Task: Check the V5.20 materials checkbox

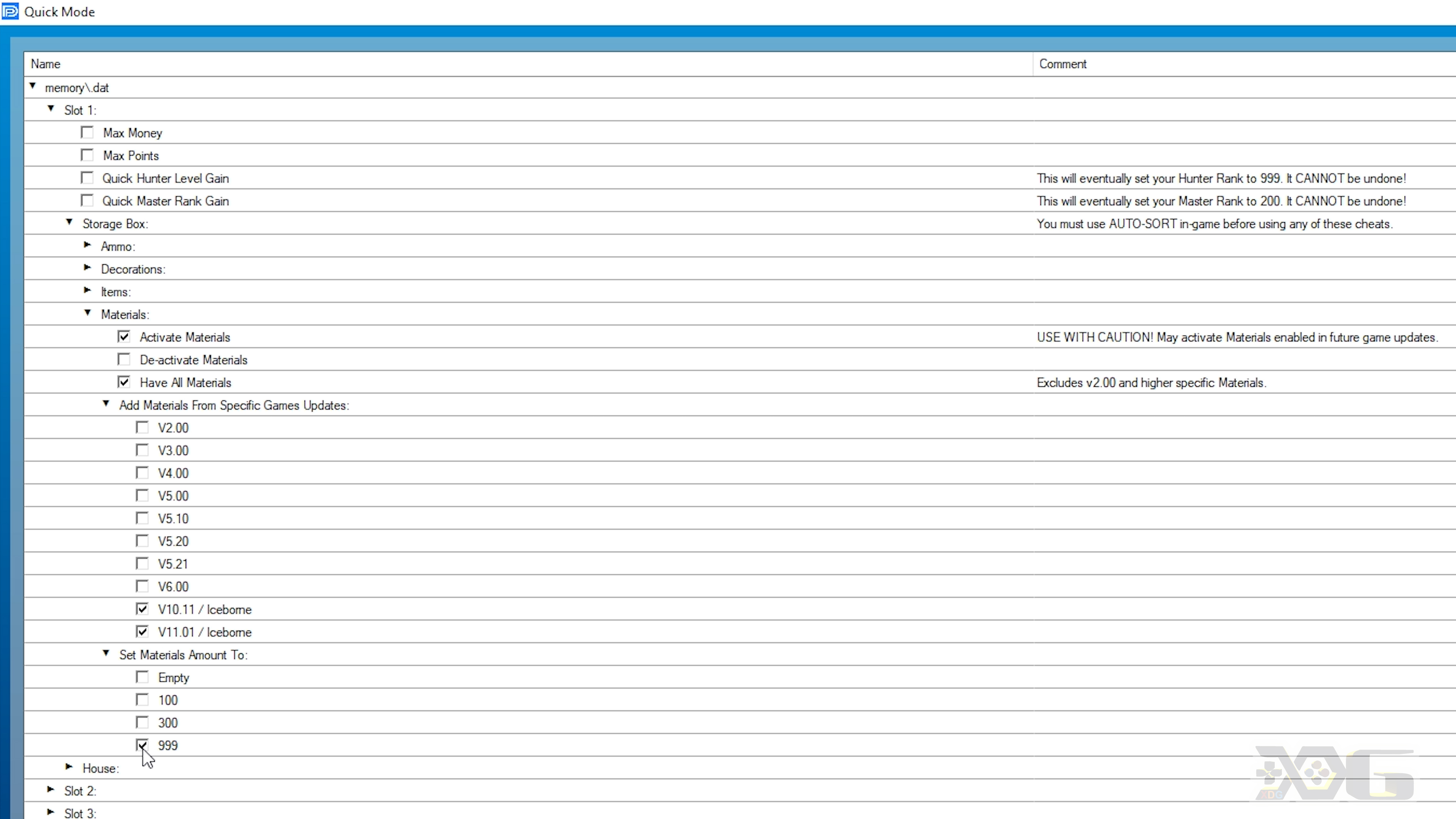Action: point(143,541)
